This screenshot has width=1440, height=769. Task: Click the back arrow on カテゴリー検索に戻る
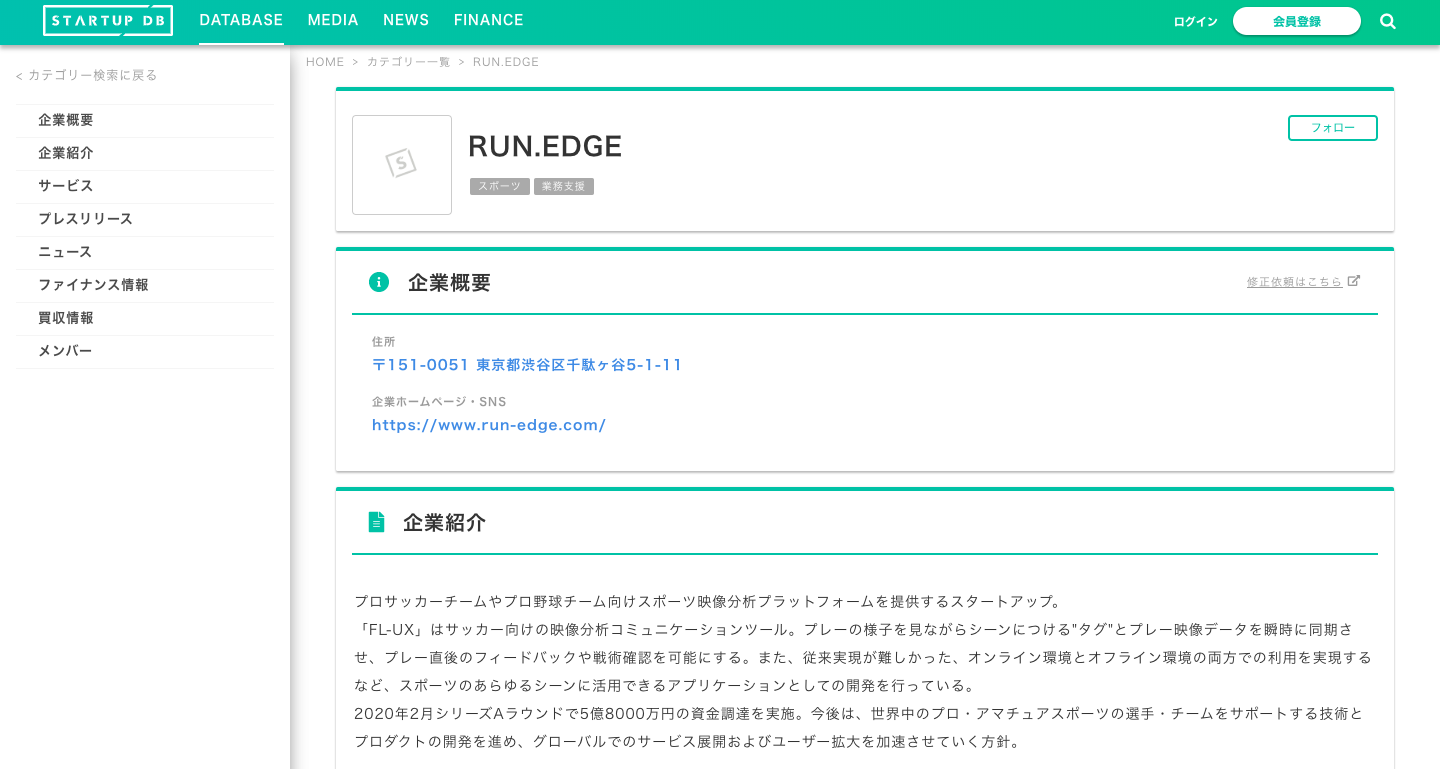pyautogui.click(x=17, y=74)
